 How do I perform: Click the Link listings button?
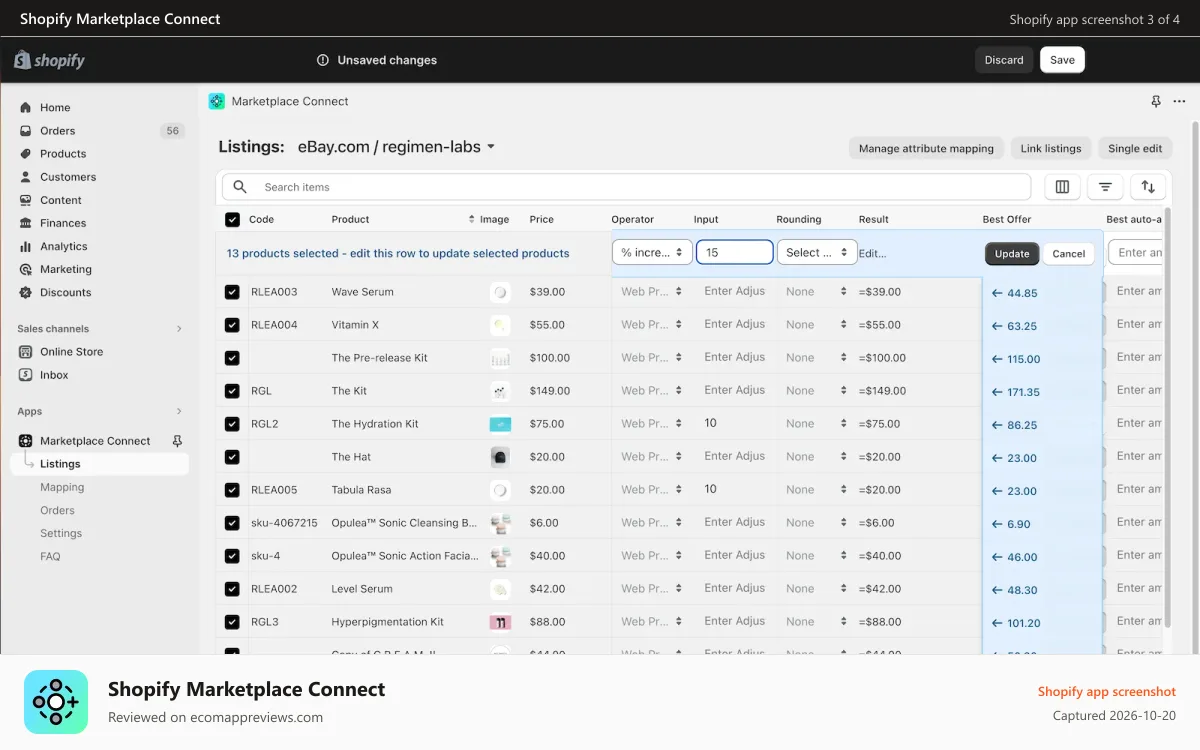1051,148
